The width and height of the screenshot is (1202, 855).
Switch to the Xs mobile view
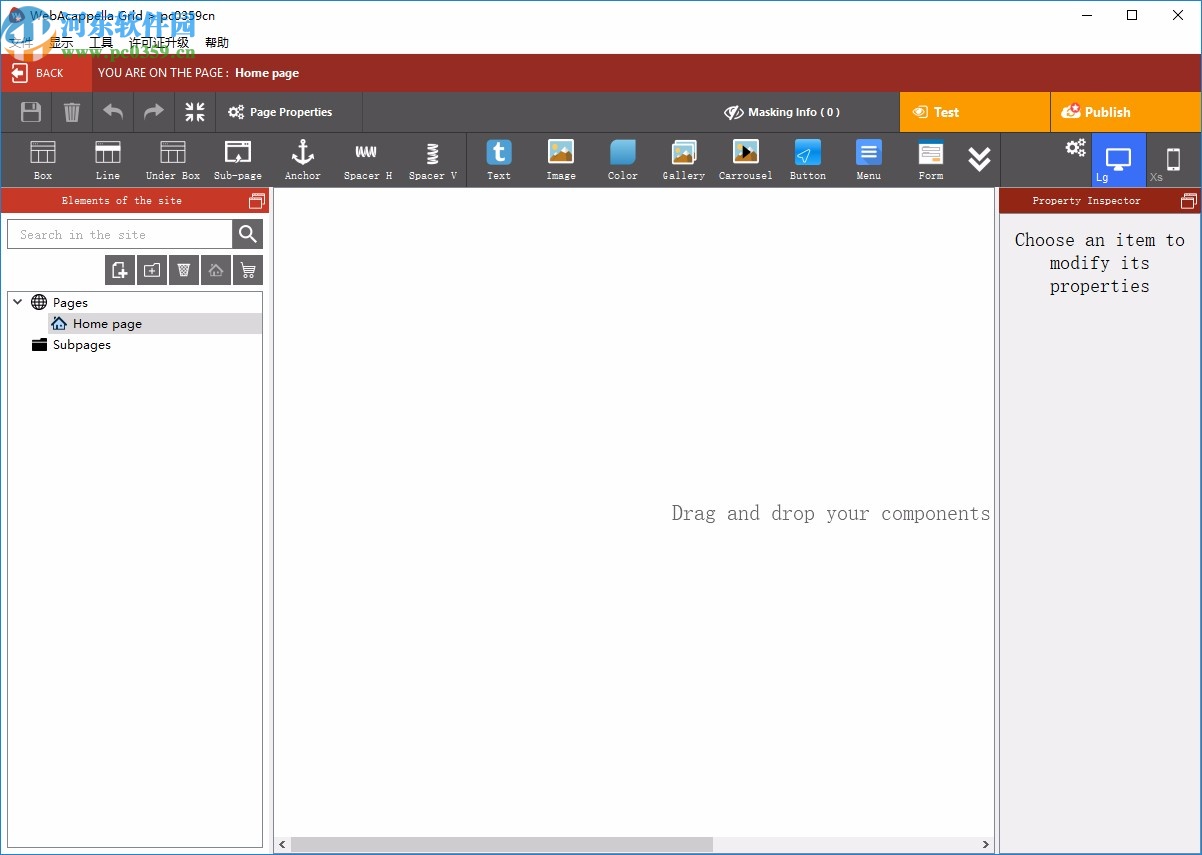[x=1173, y=160]
